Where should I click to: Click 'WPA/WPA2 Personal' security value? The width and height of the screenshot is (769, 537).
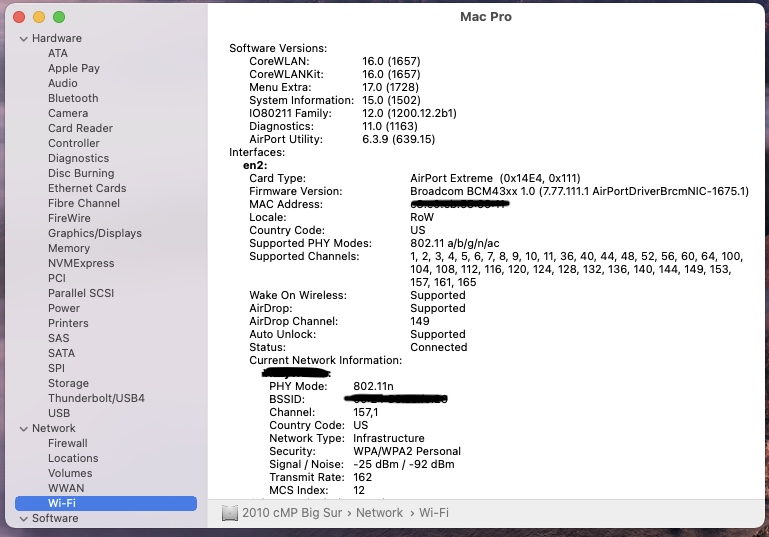pyautogui.click(x=407, y=451)
